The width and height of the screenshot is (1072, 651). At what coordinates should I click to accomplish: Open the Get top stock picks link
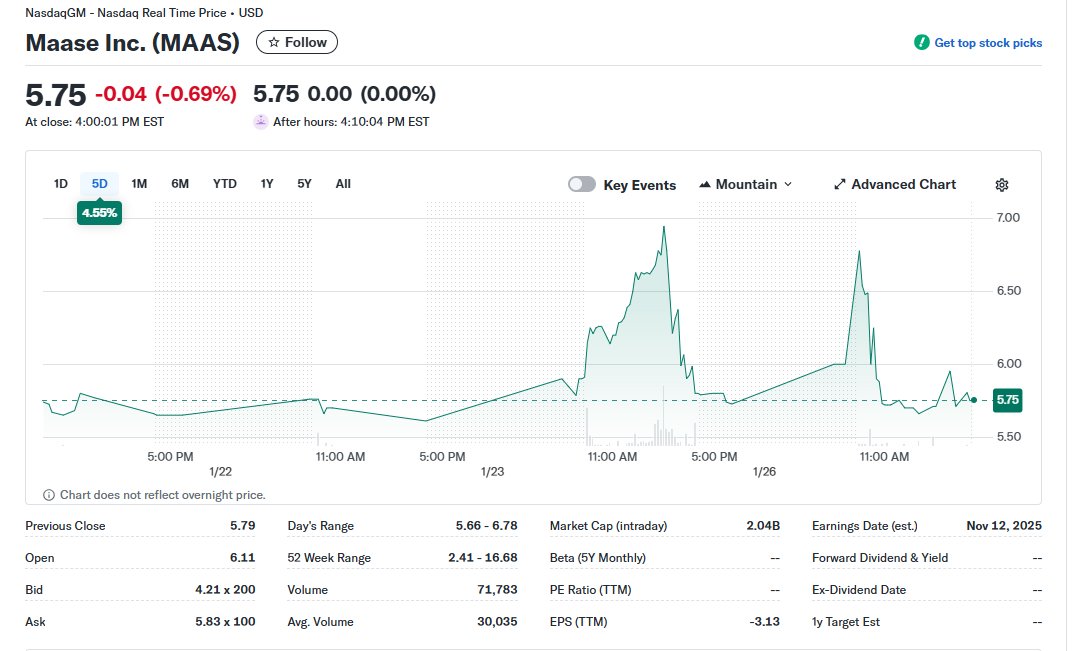tap(988, 42)
